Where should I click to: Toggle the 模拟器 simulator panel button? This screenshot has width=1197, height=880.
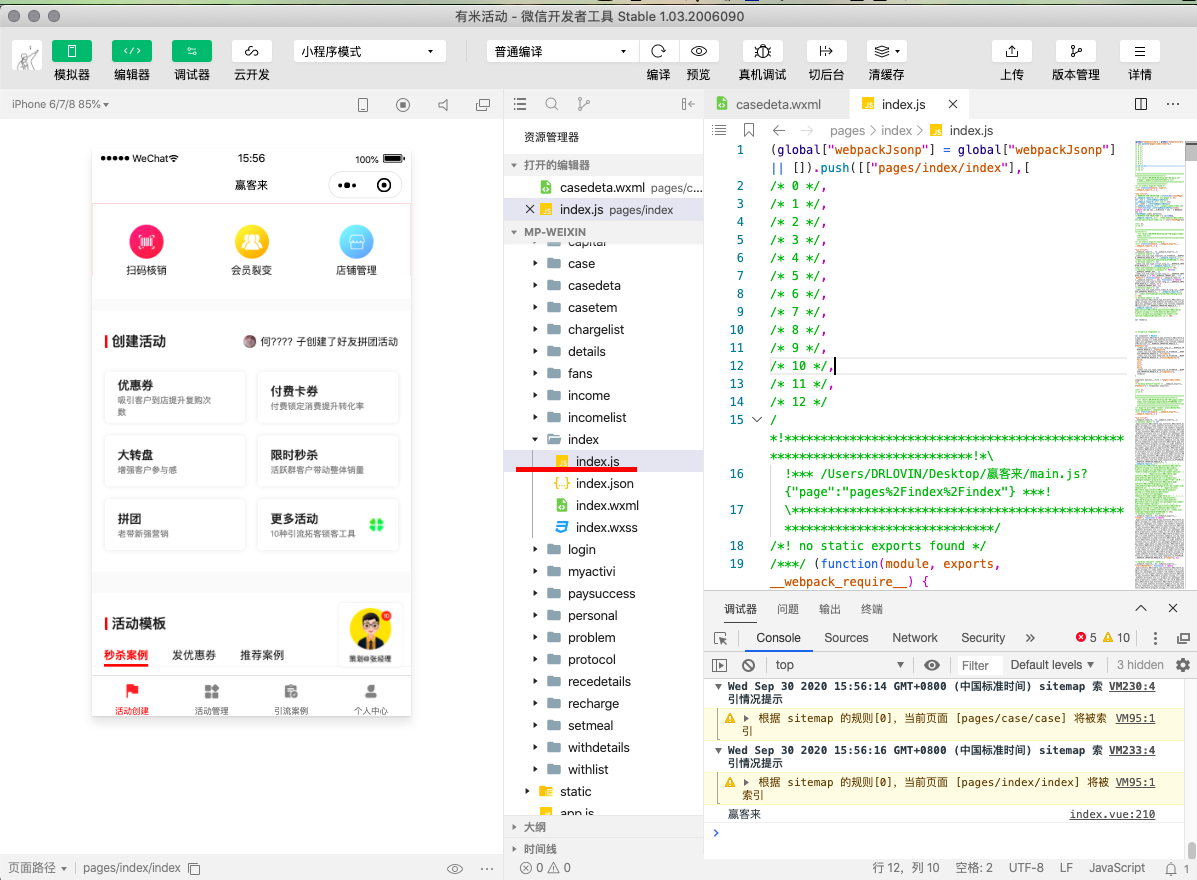[72, 51]
